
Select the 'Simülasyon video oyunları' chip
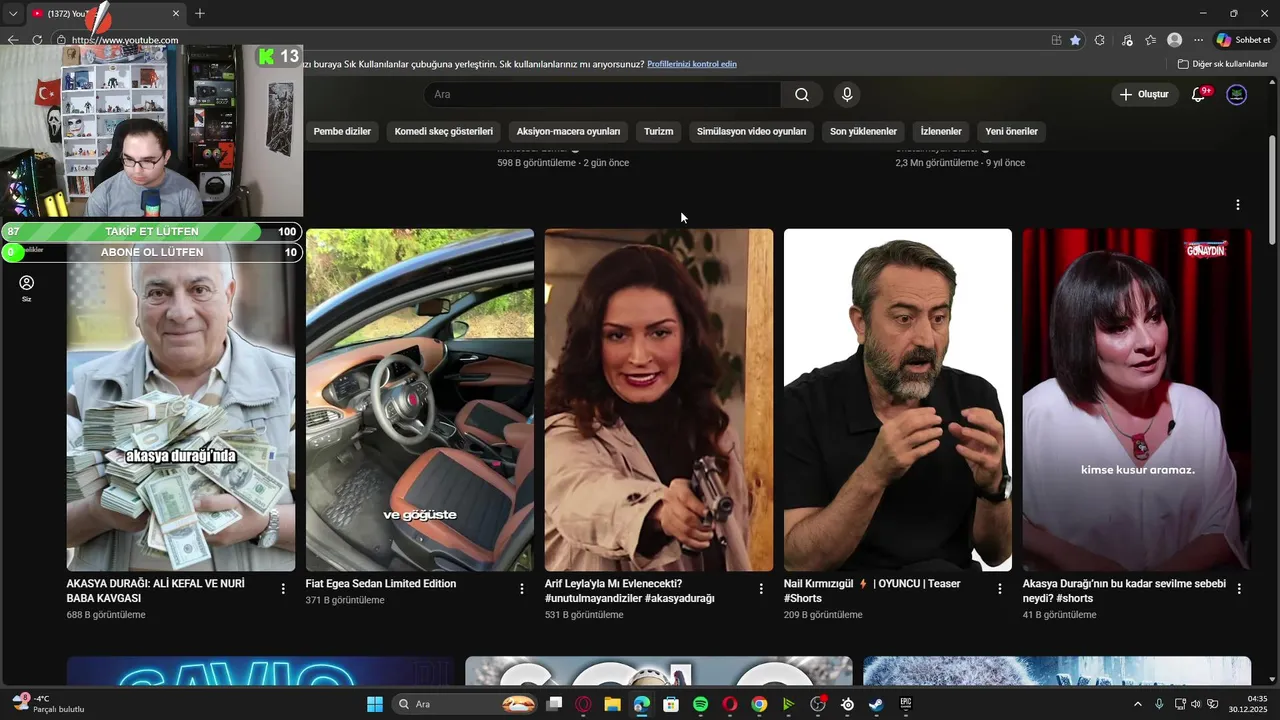point(751,131)
